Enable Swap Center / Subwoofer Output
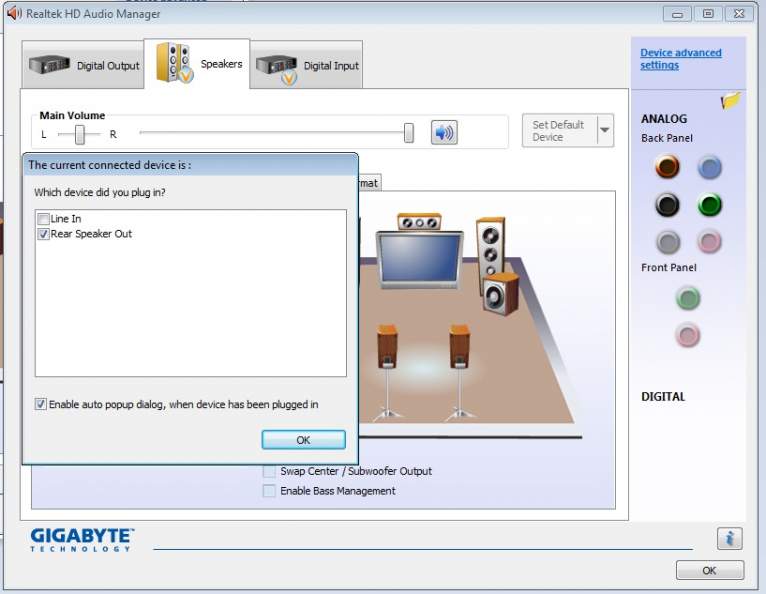766x594 pixels. [x=269, y=471]
